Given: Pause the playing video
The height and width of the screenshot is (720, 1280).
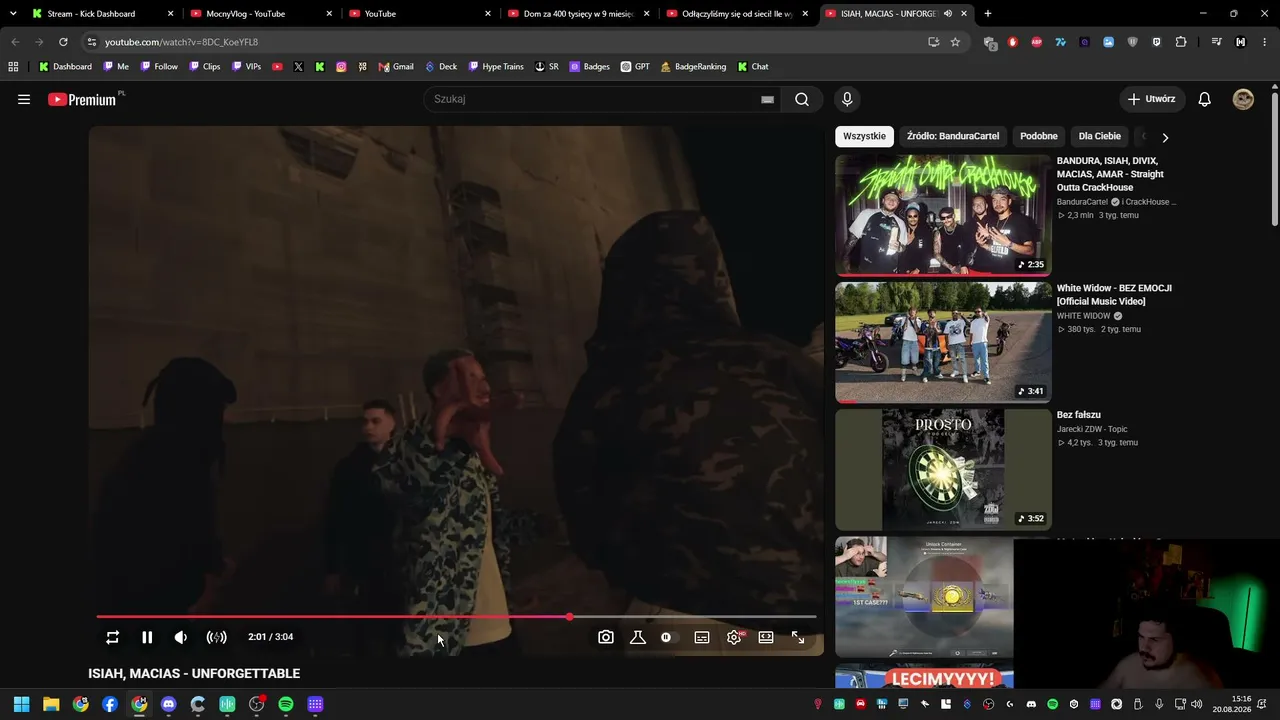Looking at the screenshot, I should tap(147, 637).
